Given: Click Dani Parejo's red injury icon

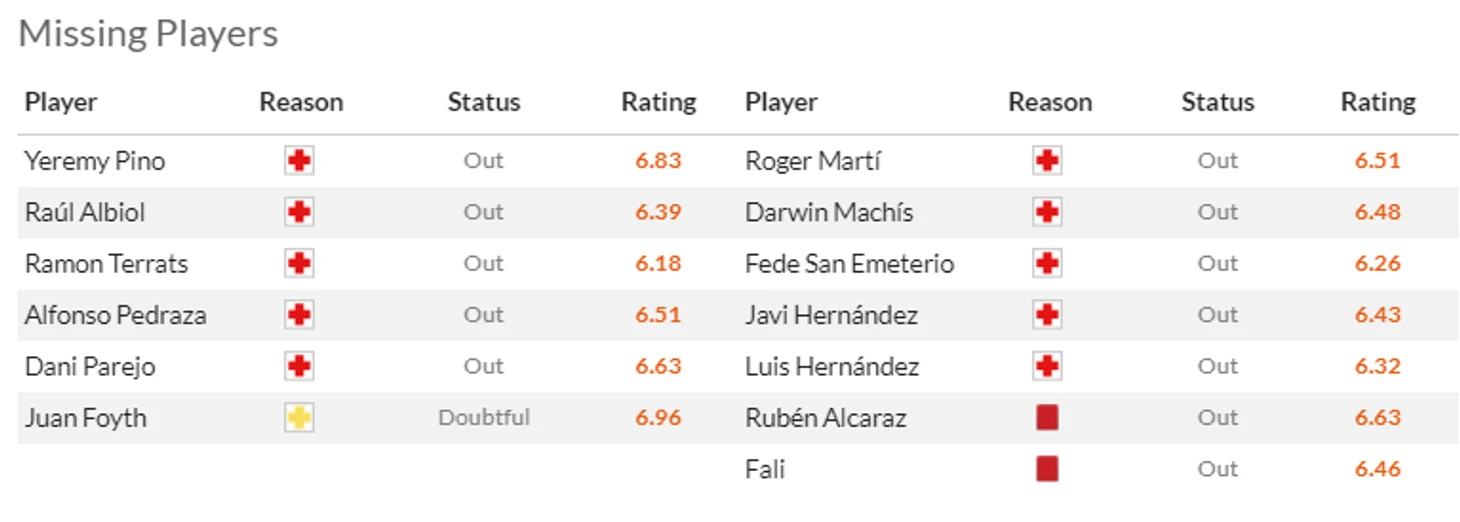Looking at the screenshot, I should pos(299,366).
